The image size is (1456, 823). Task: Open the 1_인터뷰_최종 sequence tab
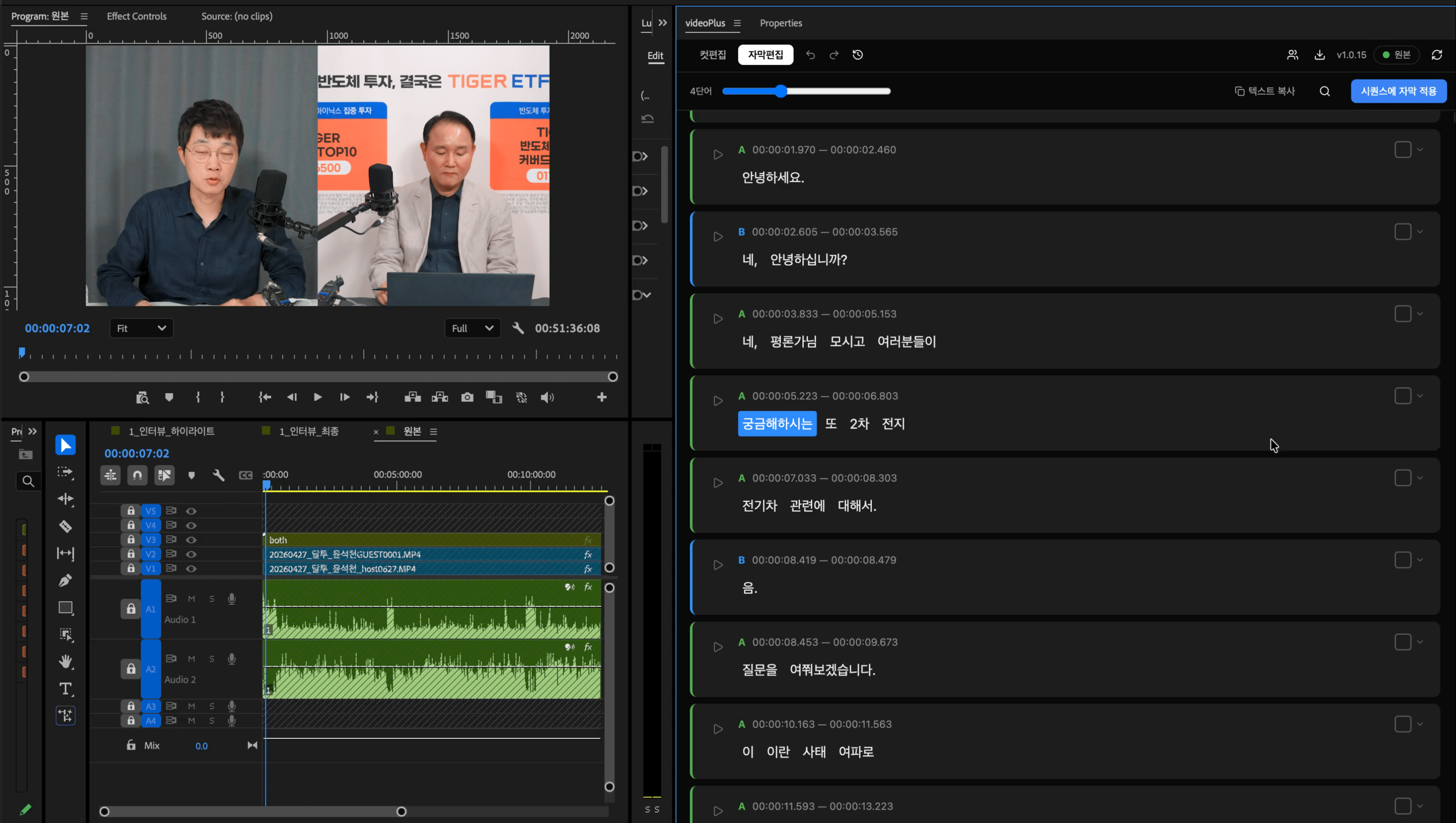309,431
